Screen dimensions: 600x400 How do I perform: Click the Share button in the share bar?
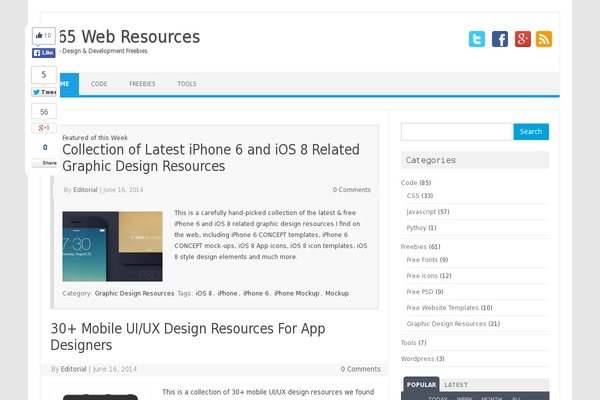[x=44, y=163]
